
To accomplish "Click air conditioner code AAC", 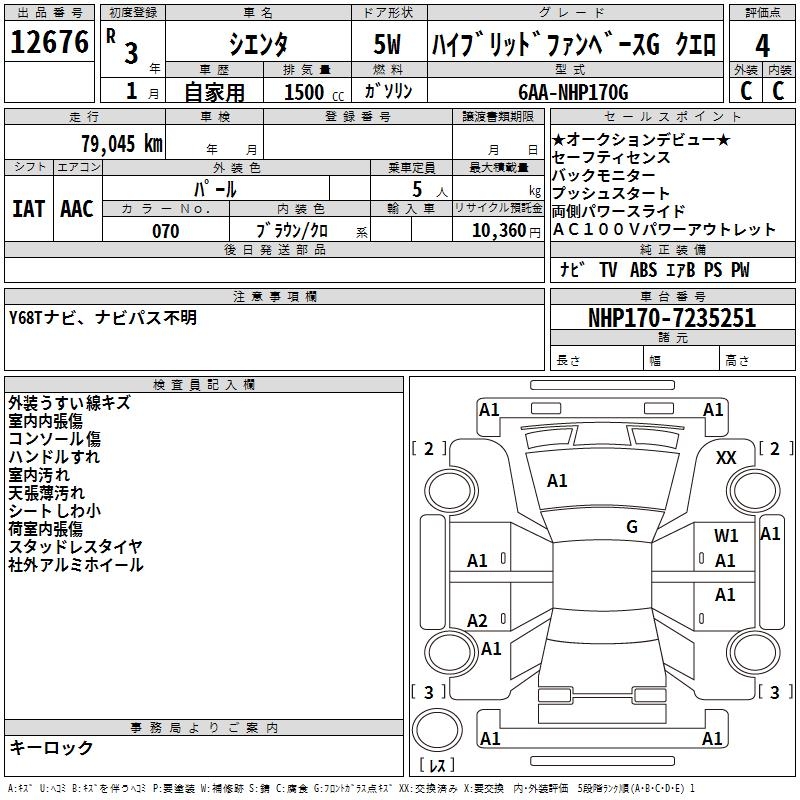I will (77, 209).
